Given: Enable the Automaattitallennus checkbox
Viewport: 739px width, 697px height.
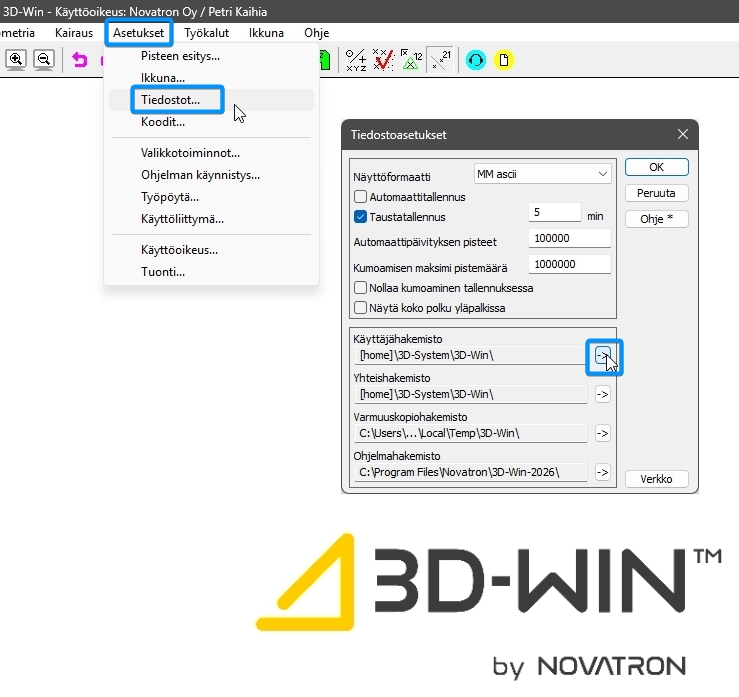Looking at the screenshot, I should coord(360,197).
